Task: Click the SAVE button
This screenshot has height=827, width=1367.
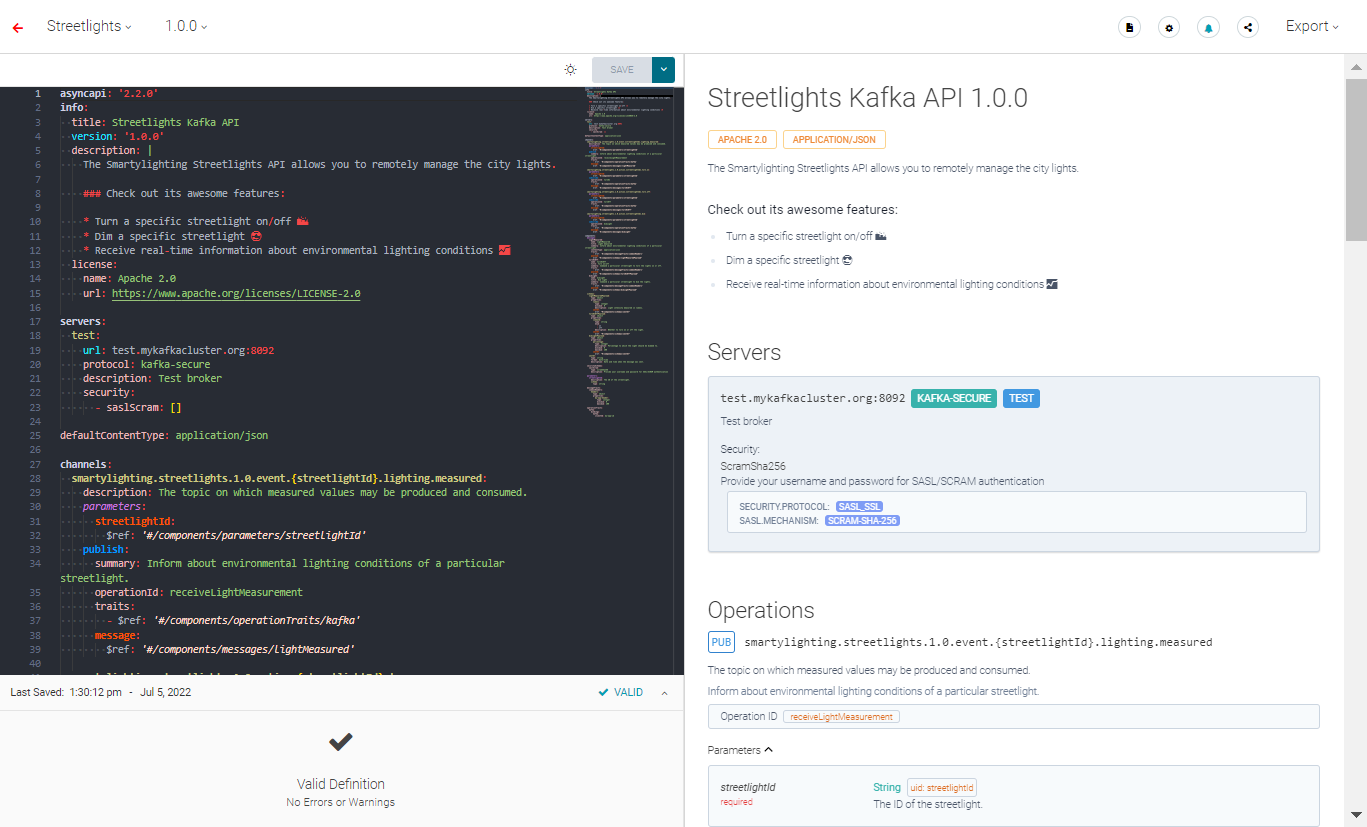Action: (620, 69)
